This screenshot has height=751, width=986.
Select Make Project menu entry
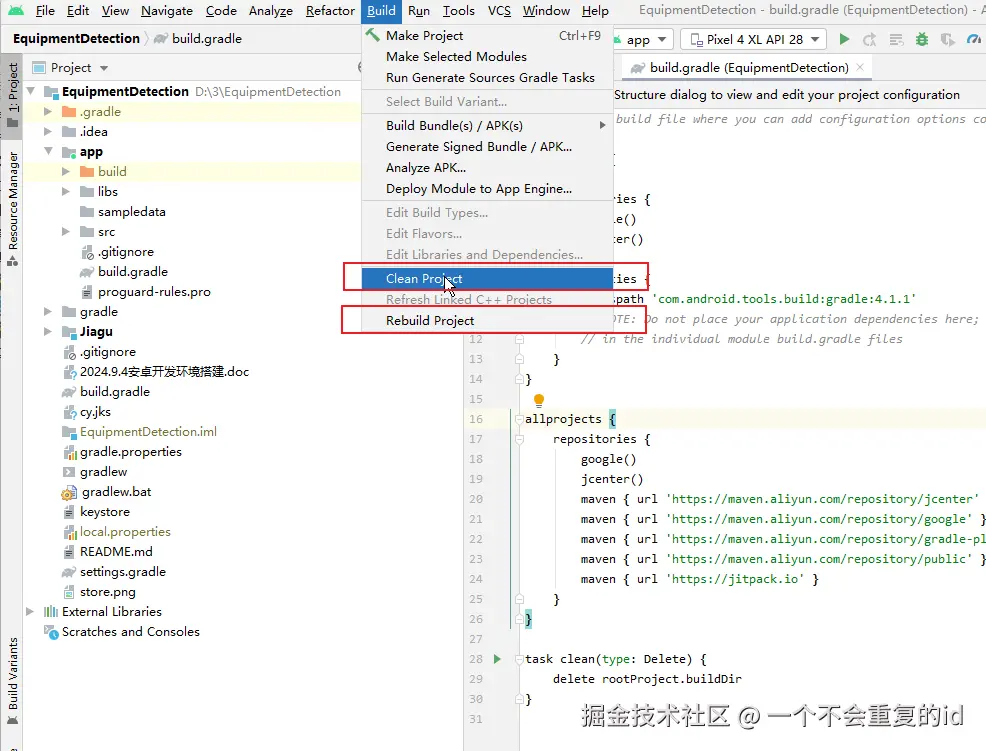pyautogui.click(x=487, y=35)
